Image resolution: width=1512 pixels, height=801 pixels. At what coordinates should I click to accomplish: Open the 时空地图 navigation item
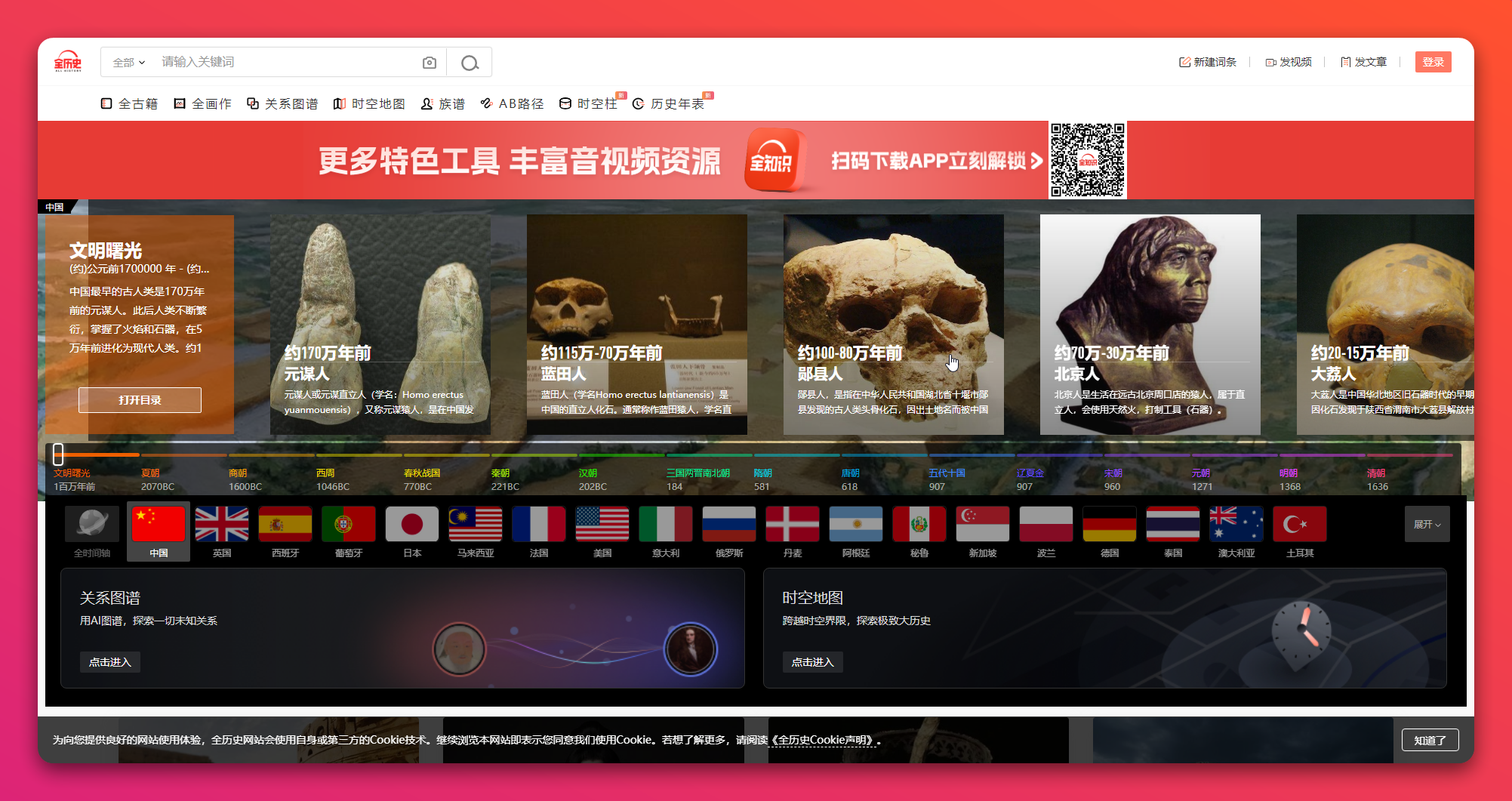click(x=370, y=103)
